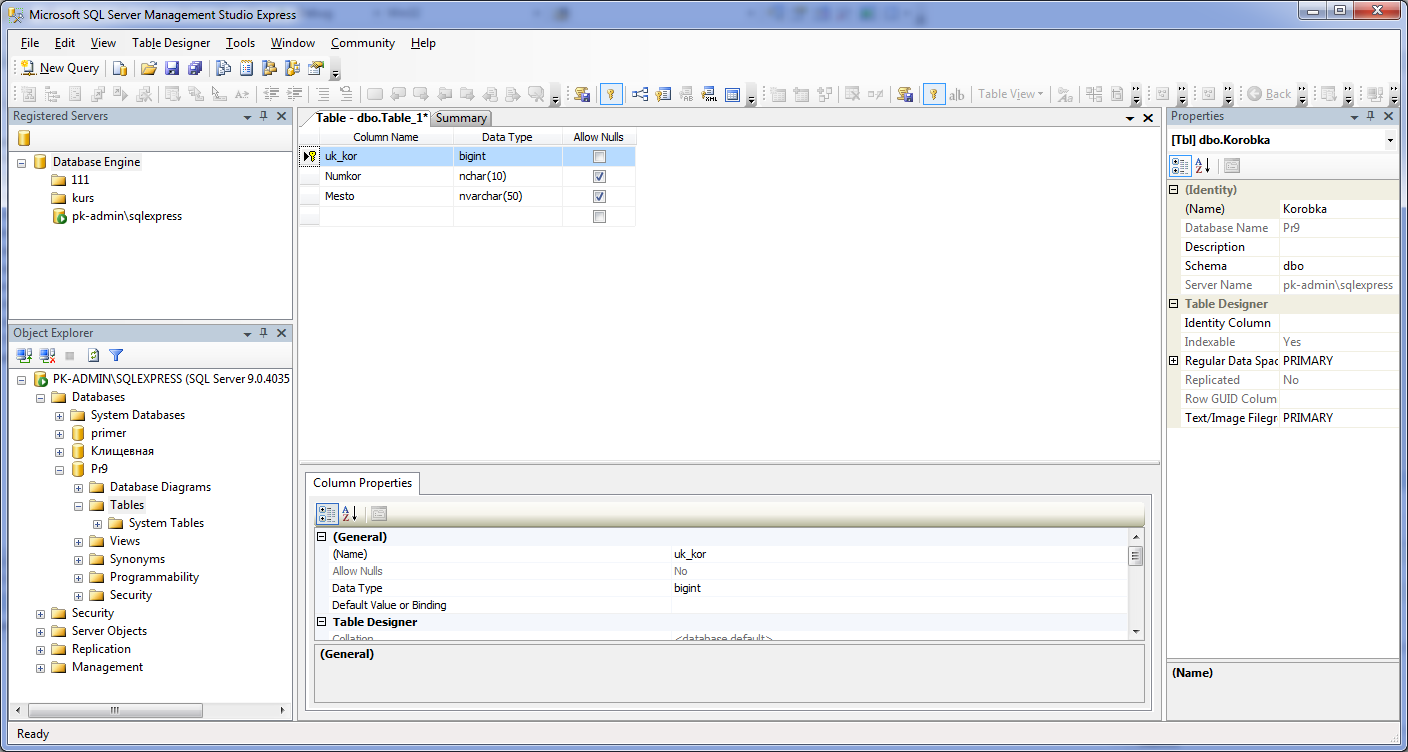This screenshot has height=752, width=1408.
Task: Select the Table - dbo.Table_1 tab
Action: tap(369, 117)
